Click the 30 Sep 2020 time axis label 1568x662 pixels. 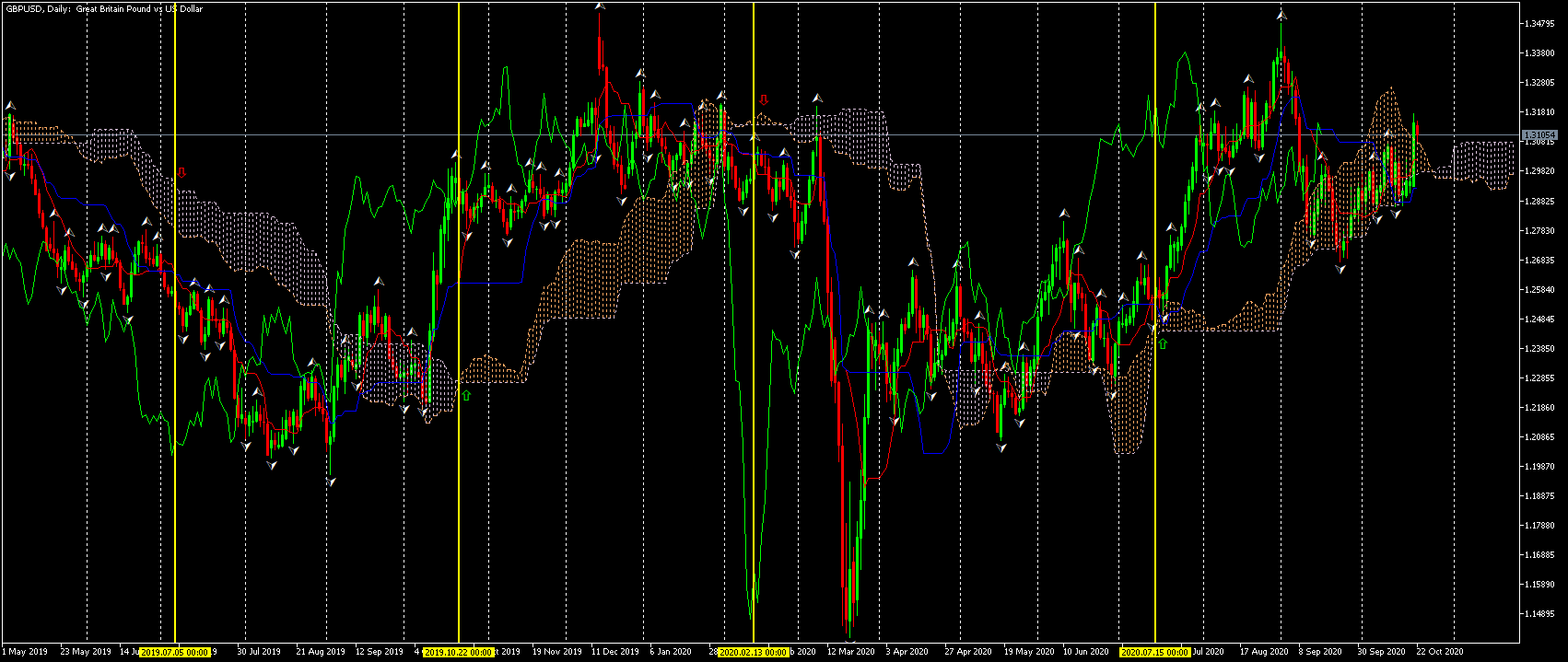(x=1381, y=652)
